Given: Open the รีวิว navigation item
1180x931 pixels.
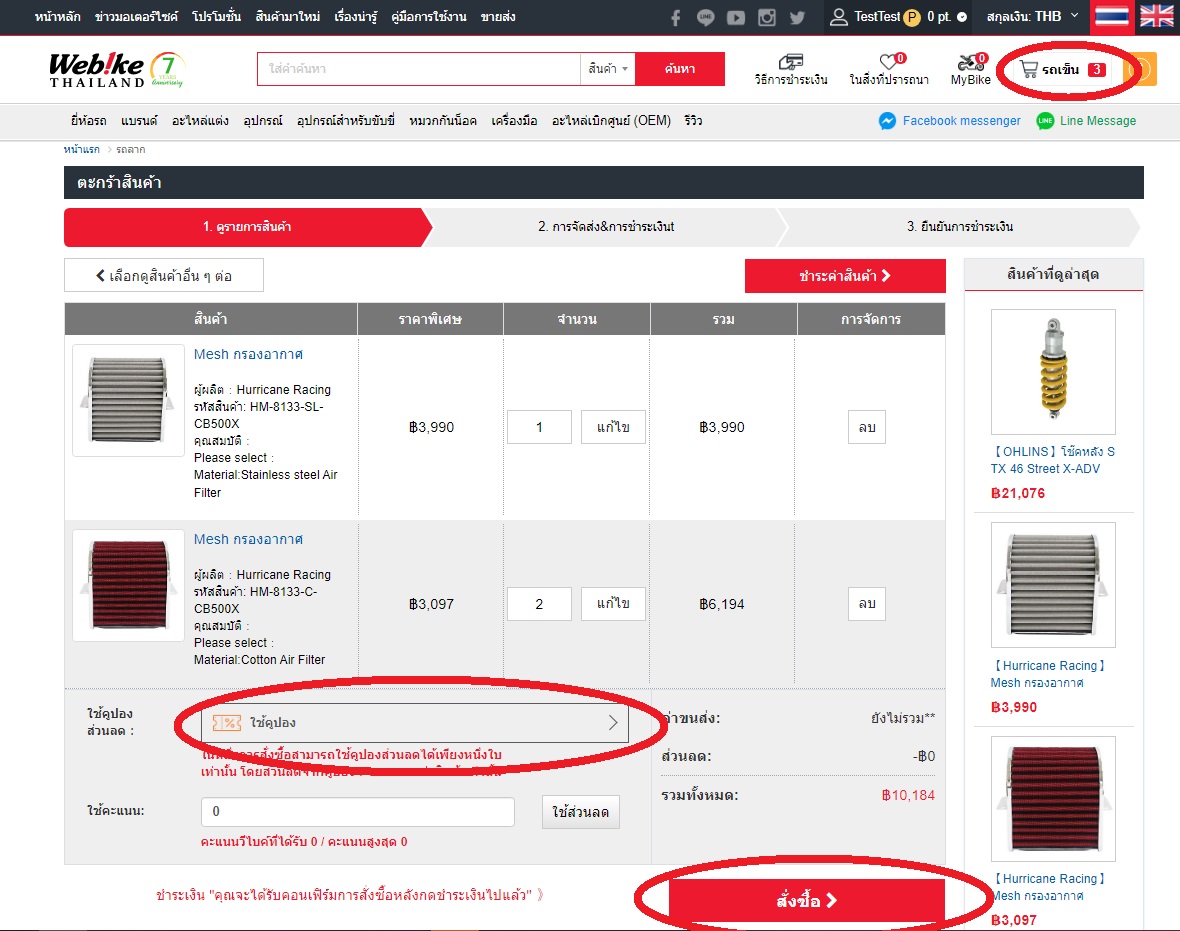Looking at the screenshot, I should tap(693, 120).
